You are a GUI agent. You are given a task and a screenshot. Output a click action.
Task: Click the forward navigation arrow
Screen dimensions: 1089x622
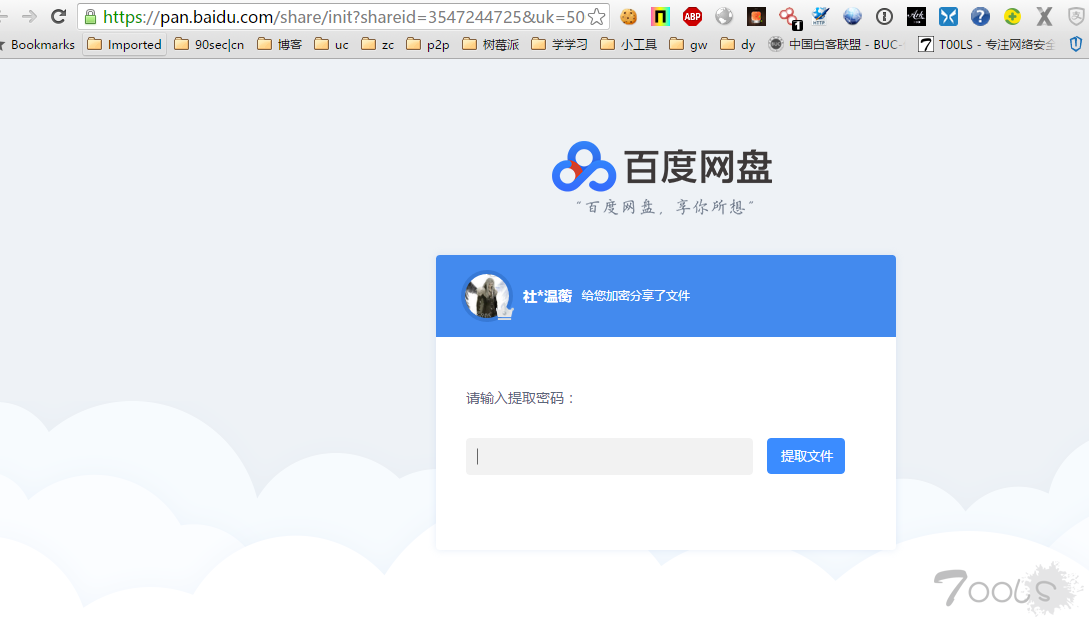coord(28,17)
